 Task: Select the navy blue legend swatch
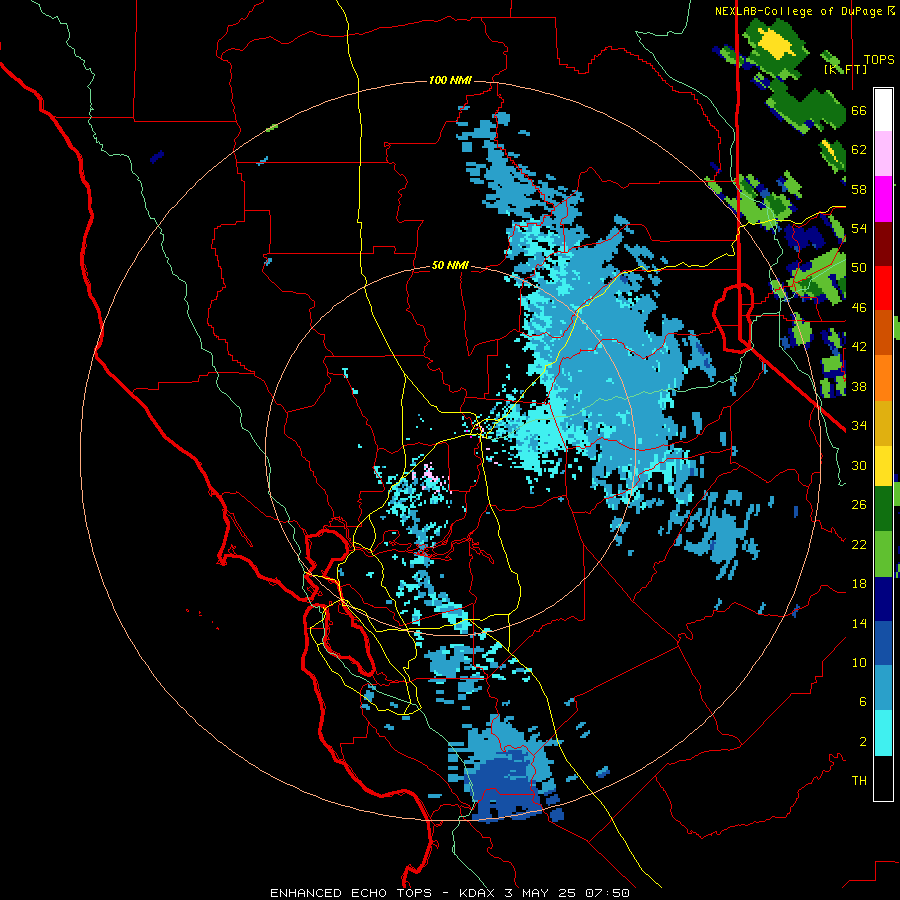(x=883, y=599)
